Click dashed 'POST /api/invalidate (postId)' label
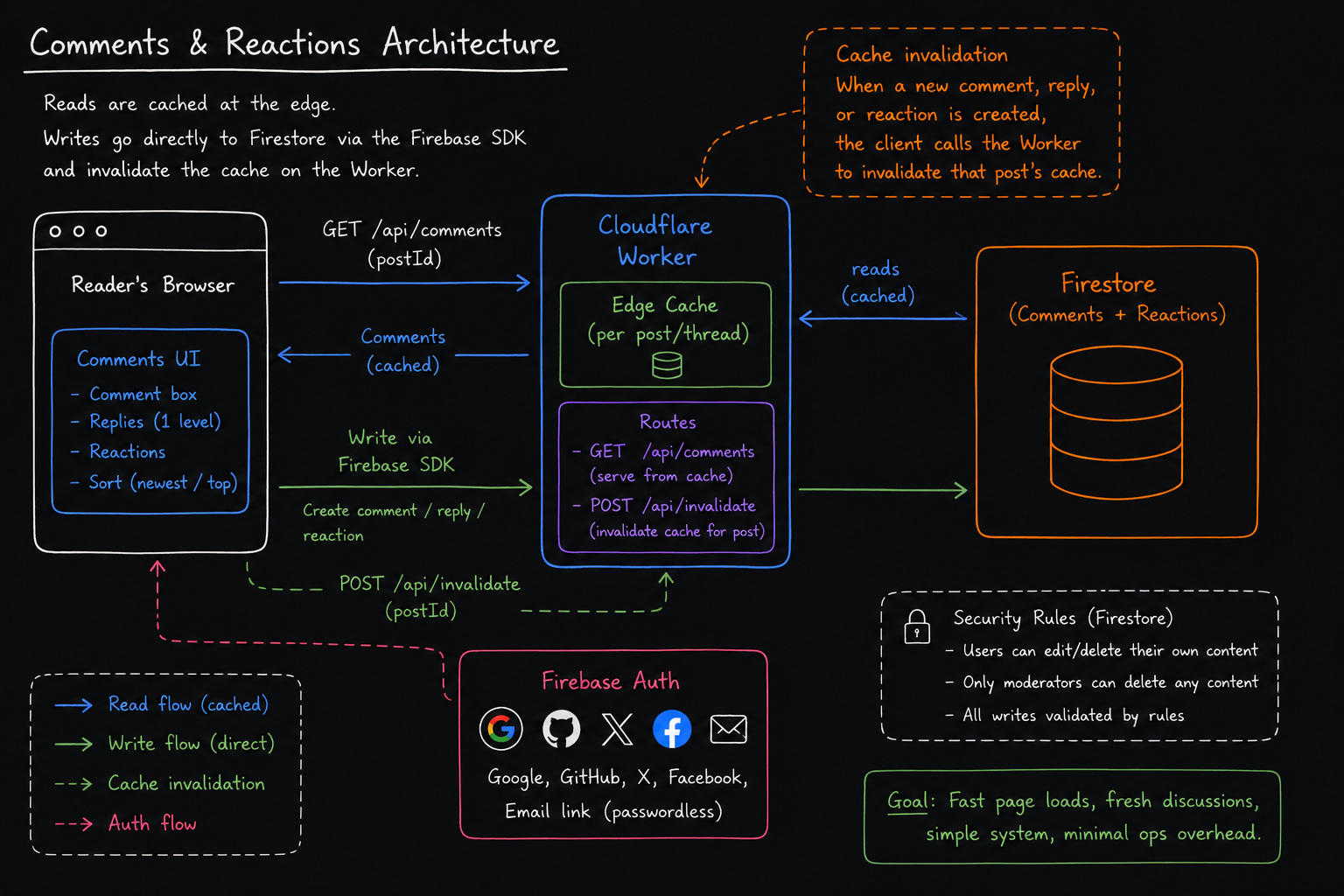This screenshot has width=1344, height=896. [x=429, y=597]
